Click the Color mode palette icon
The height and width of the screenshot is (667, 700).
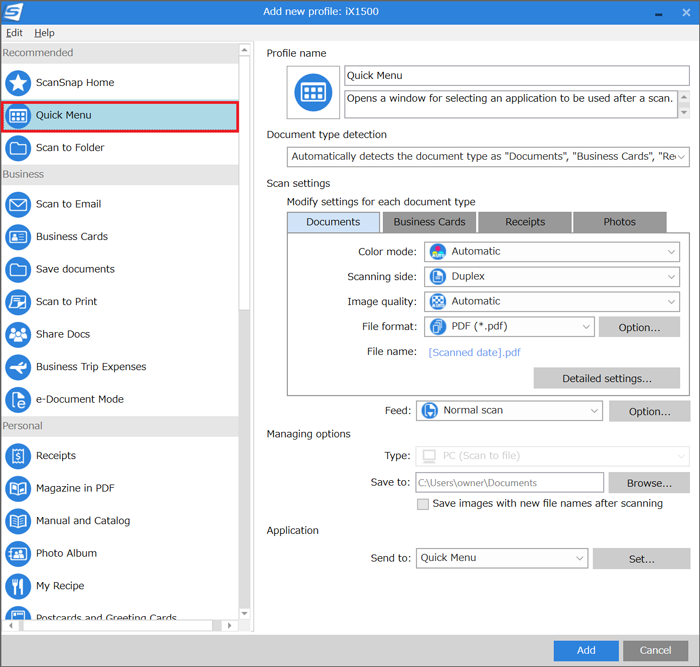438,252
